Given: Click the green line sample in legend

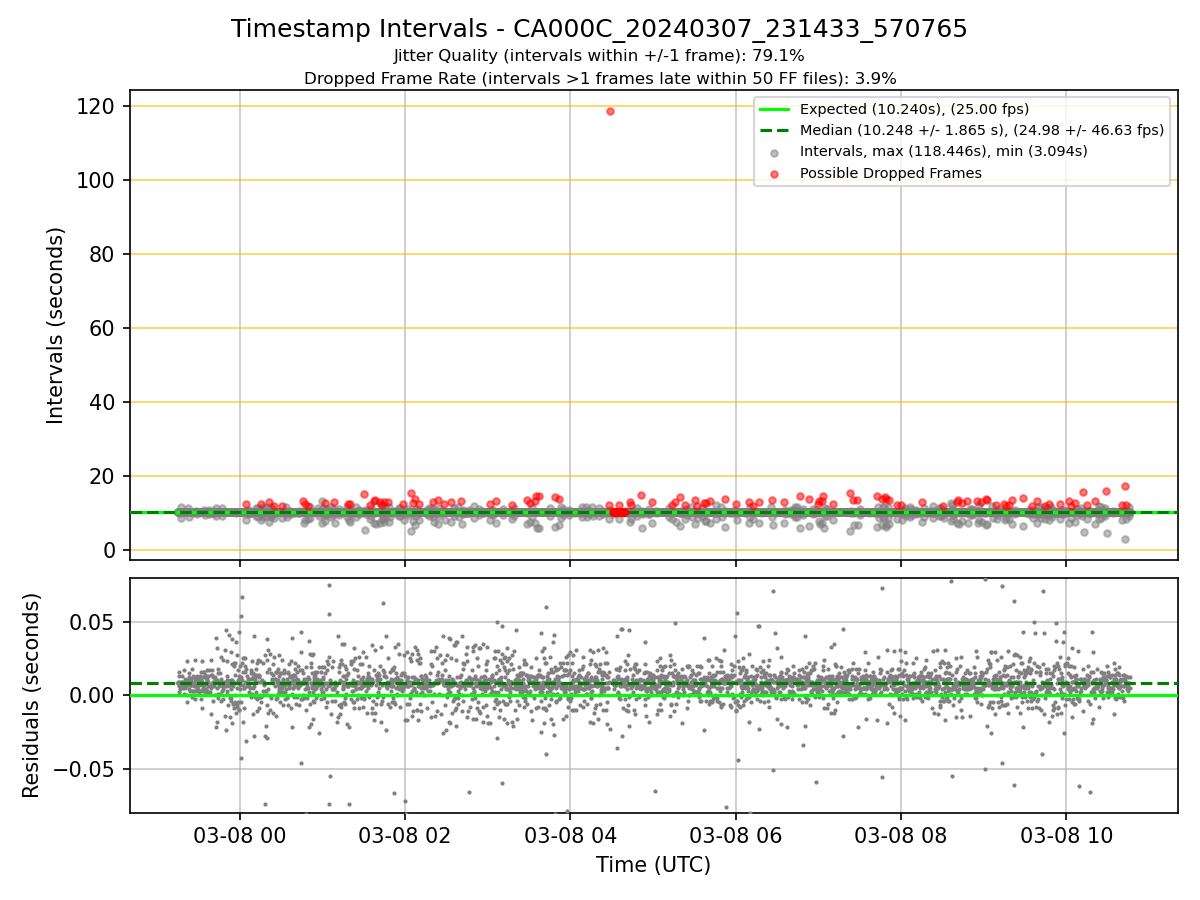Looking at the screenshot, I should point(775,109).
